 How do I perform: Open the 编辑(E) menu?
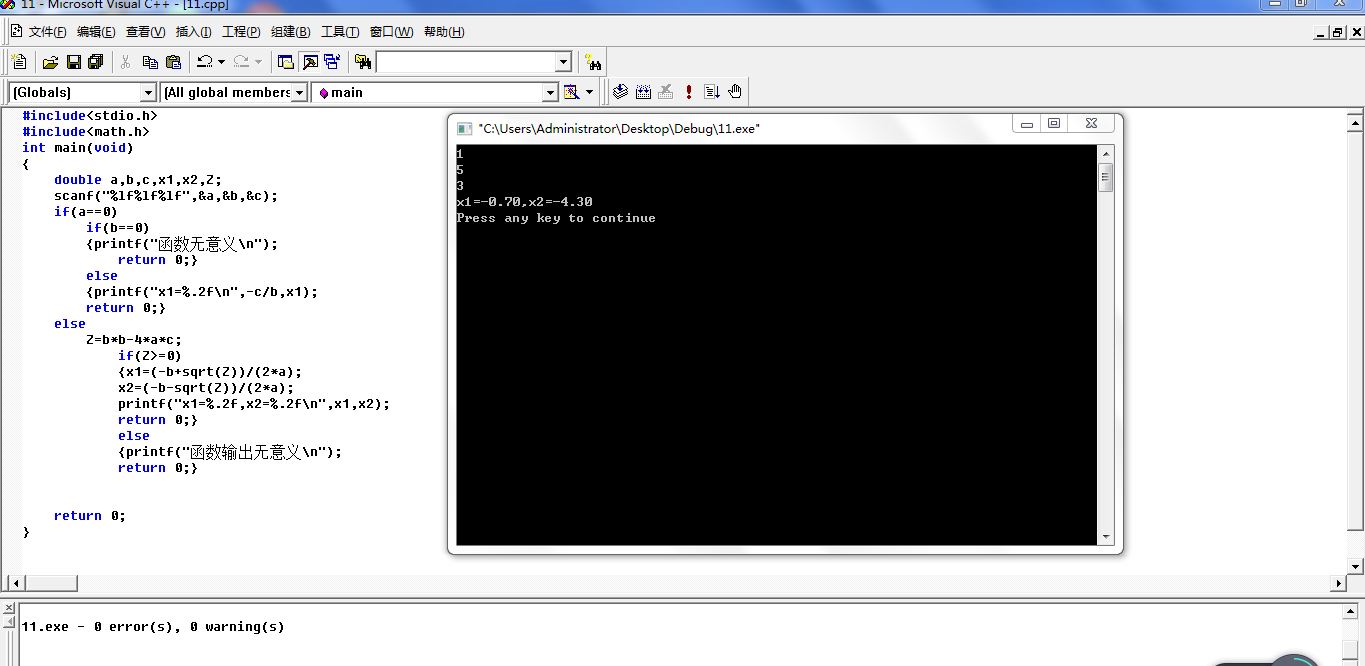pyautogui.click(x=96, y=32)
